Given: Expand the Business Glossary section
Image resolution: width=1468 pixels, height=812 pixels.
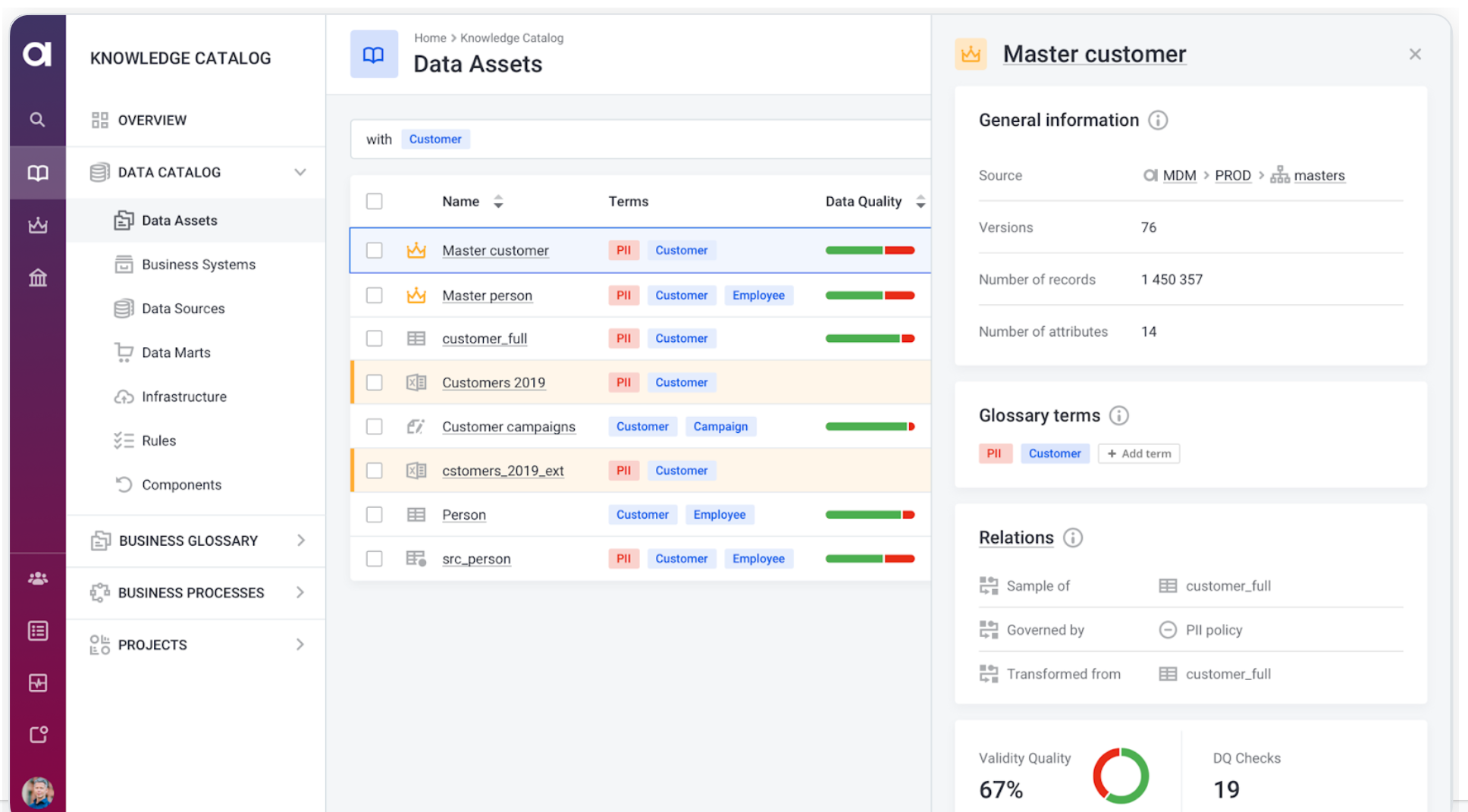Looking at the screenshot, I should (x=300, y=541).
